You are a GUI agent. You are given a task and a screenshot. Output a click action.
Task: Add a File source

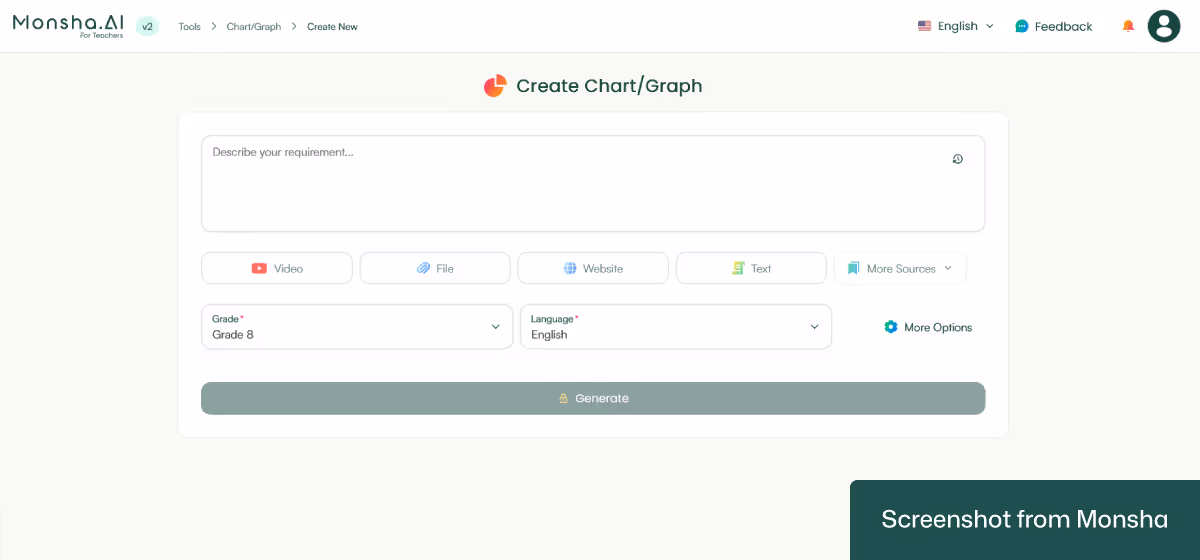435,268
